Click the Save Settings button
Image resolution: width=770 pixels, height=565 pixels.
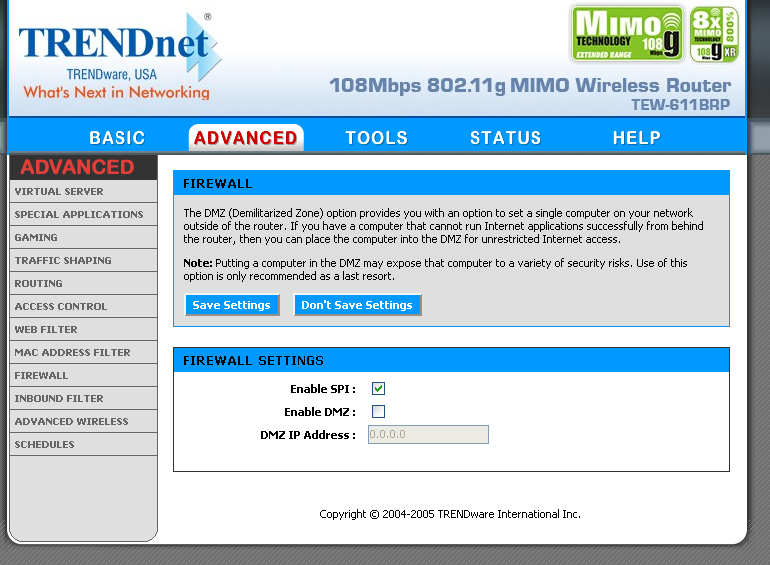pos(232,305)
